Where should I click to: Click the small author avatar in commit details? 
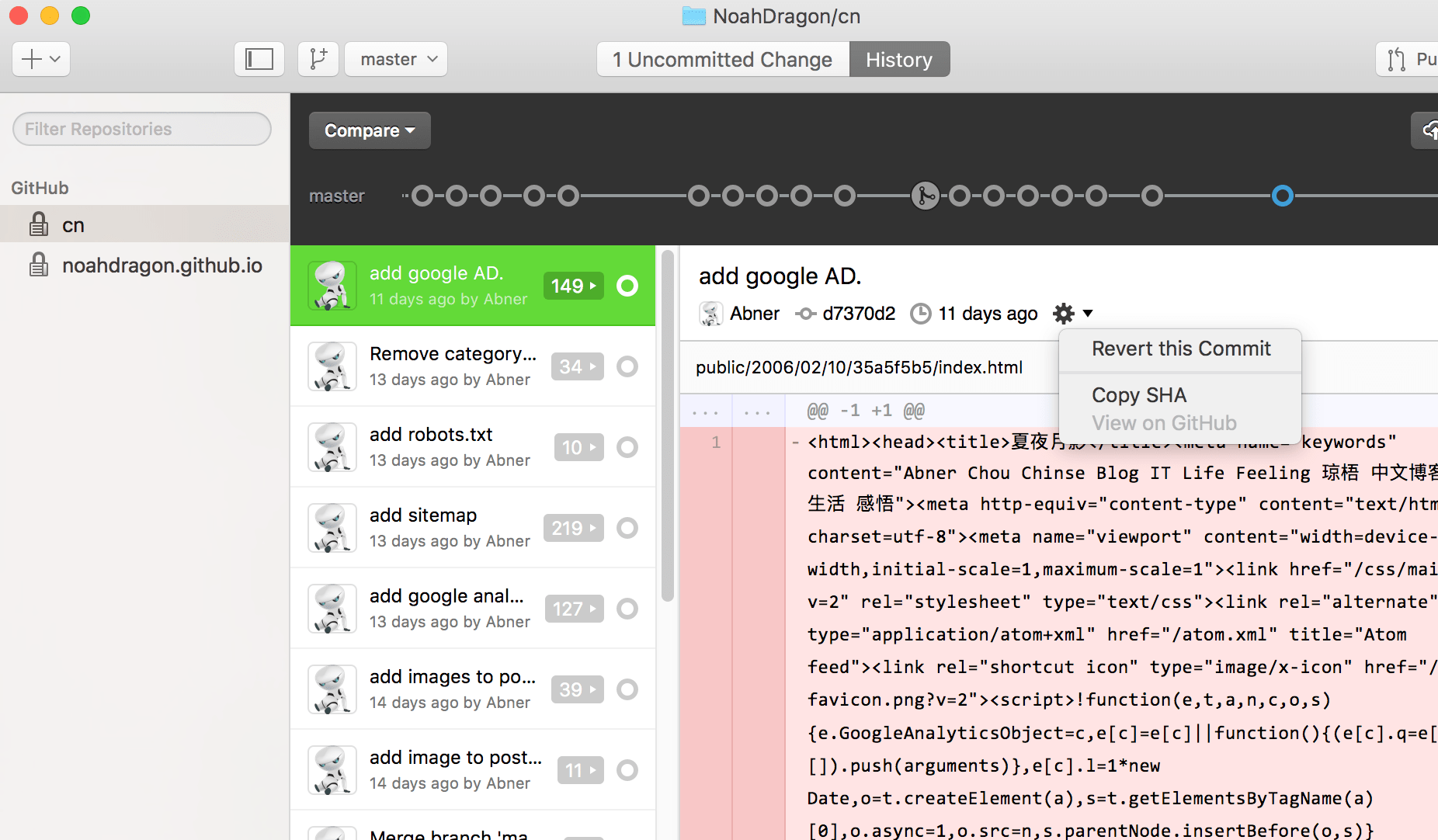point(711,314)
